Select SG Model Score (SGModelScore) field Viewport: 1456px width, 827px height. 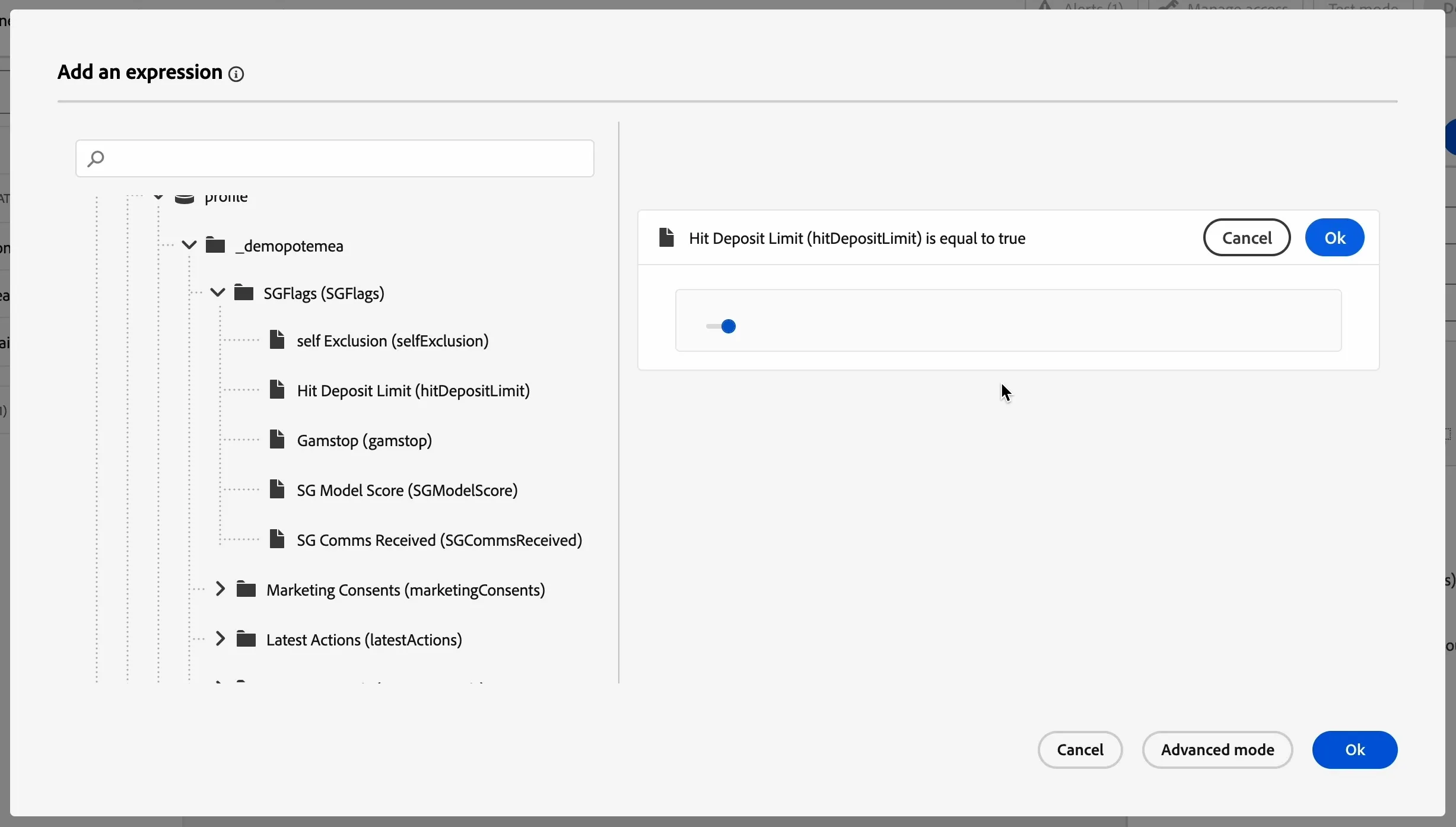pyautogui.click(x=407, y=491)
